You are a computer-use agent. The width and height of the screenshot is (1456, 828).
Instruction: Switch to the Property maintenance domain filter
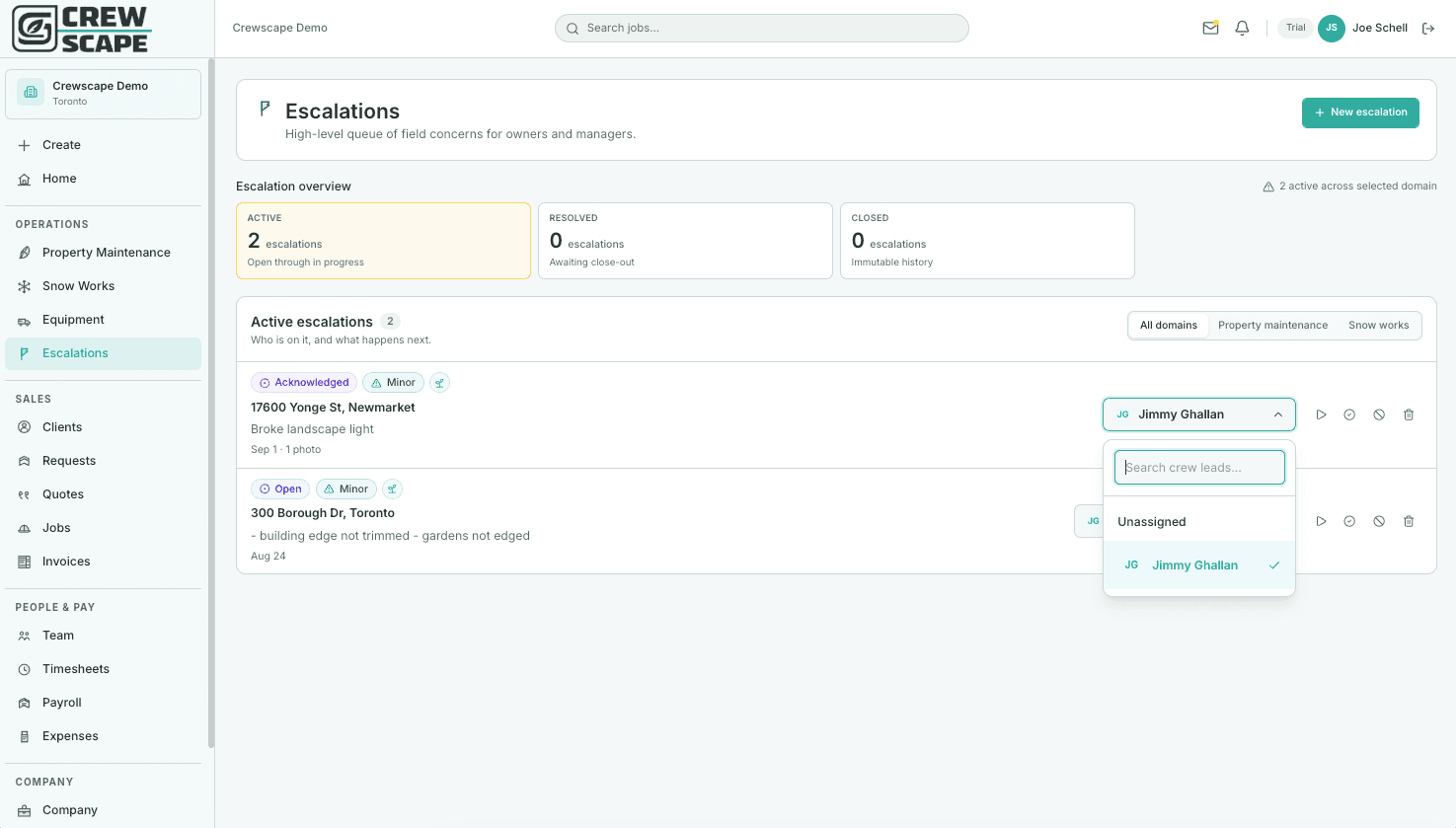pos(1272,326)
